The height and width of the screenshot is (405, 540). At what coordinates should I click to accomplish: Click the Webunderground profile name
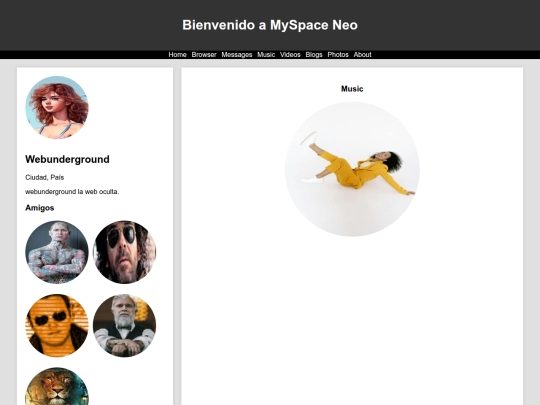[67, 159]
